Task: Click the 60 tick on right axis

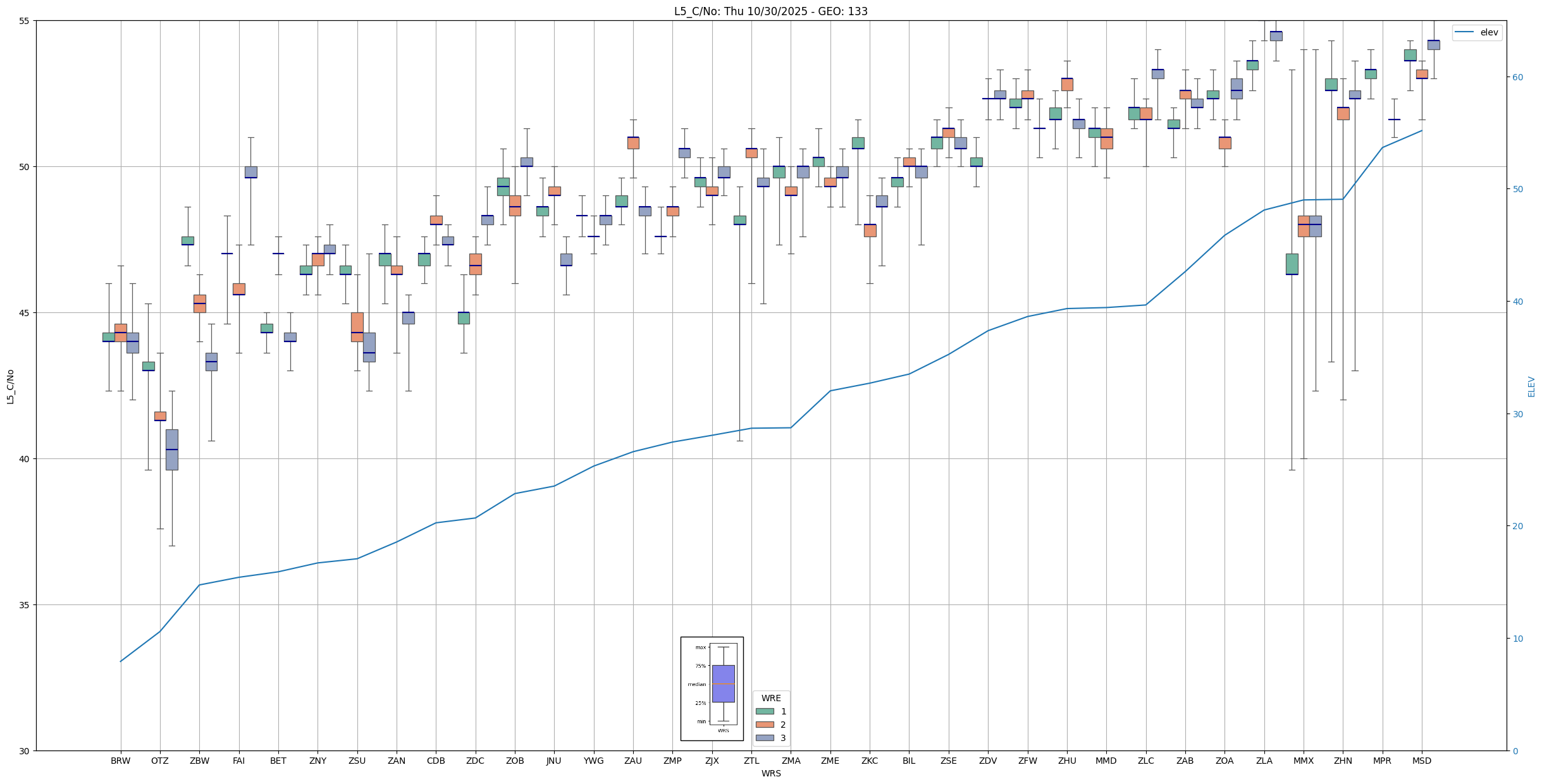Action: click(x=1517, y=77)
